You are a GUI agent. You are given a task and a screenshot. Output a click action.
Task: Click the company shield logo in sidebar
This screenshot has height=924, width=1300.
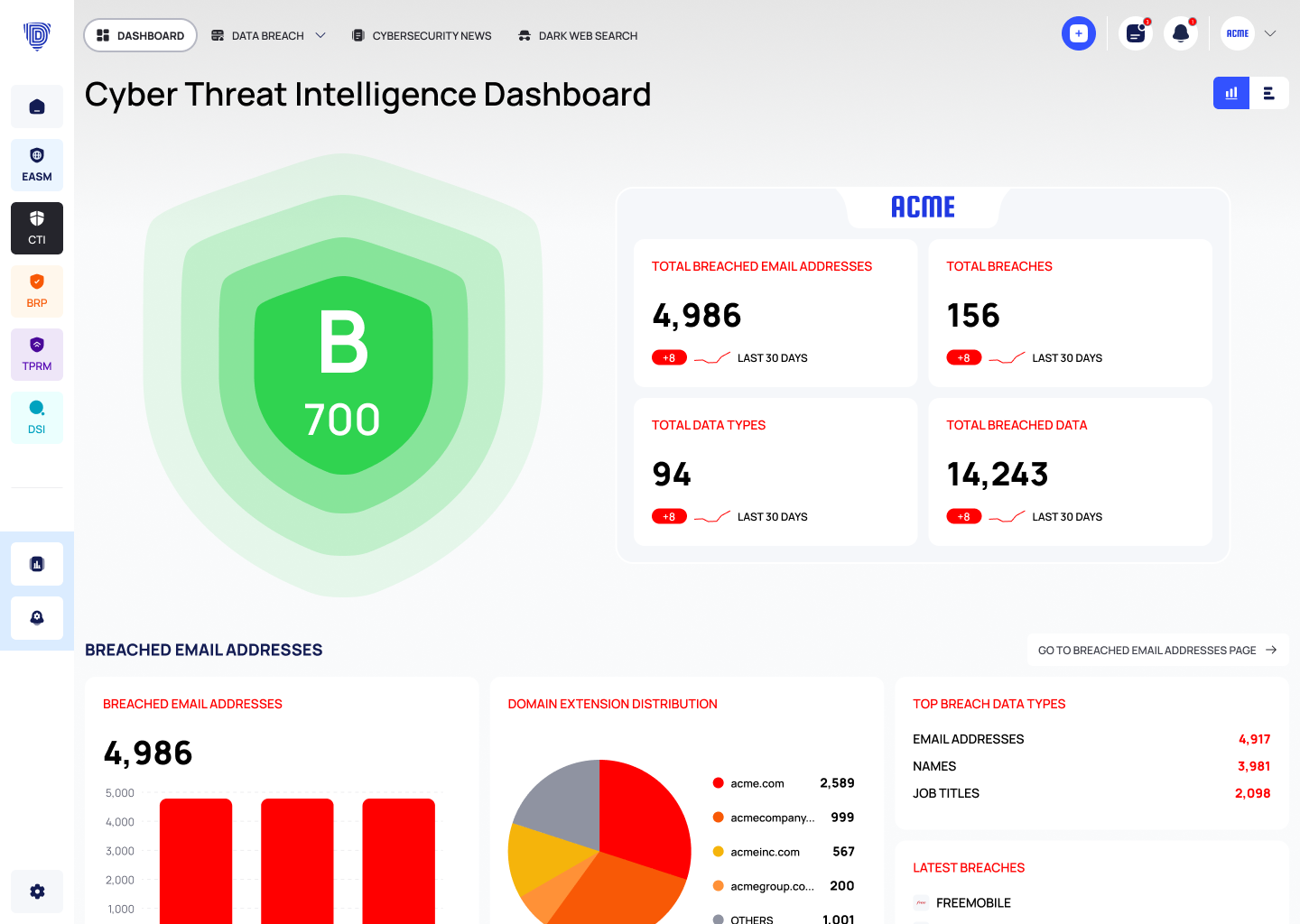37,35
